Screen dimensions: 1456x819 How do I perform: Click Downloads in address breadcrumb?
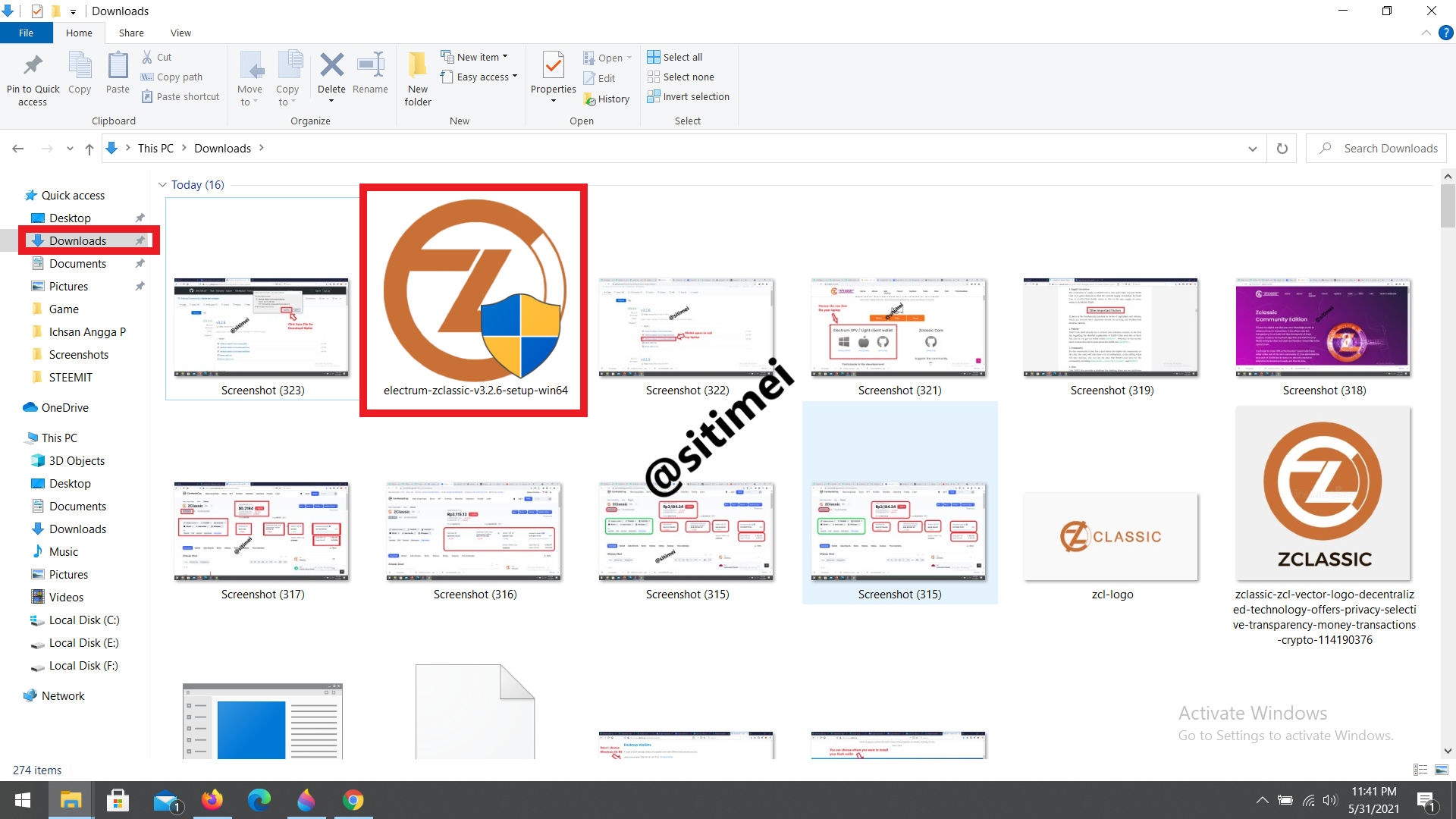tap(222, 149)
